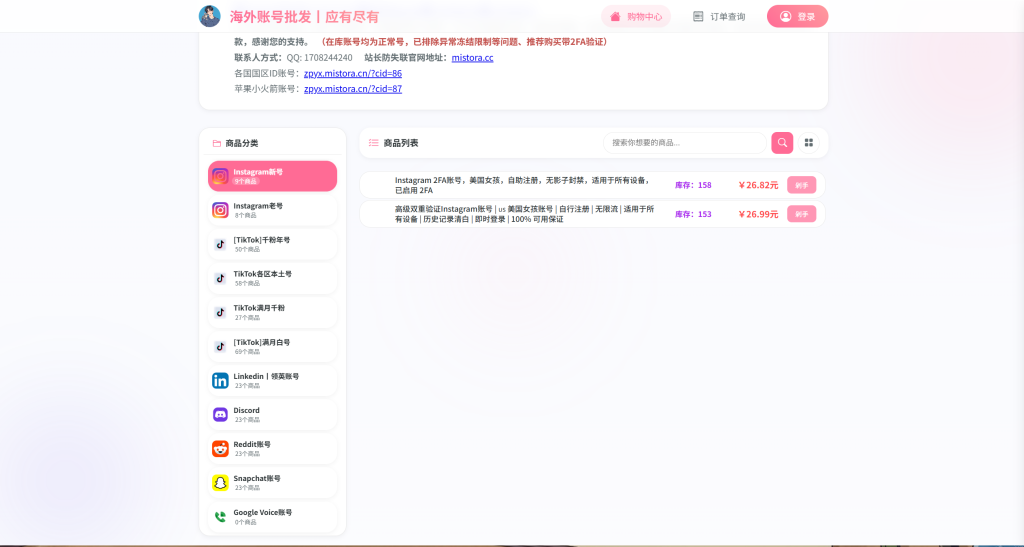Follow the zpyx.mistora.cn/?cid=87 link
The height and width of the screenshot is (547, 1024).
353,89
